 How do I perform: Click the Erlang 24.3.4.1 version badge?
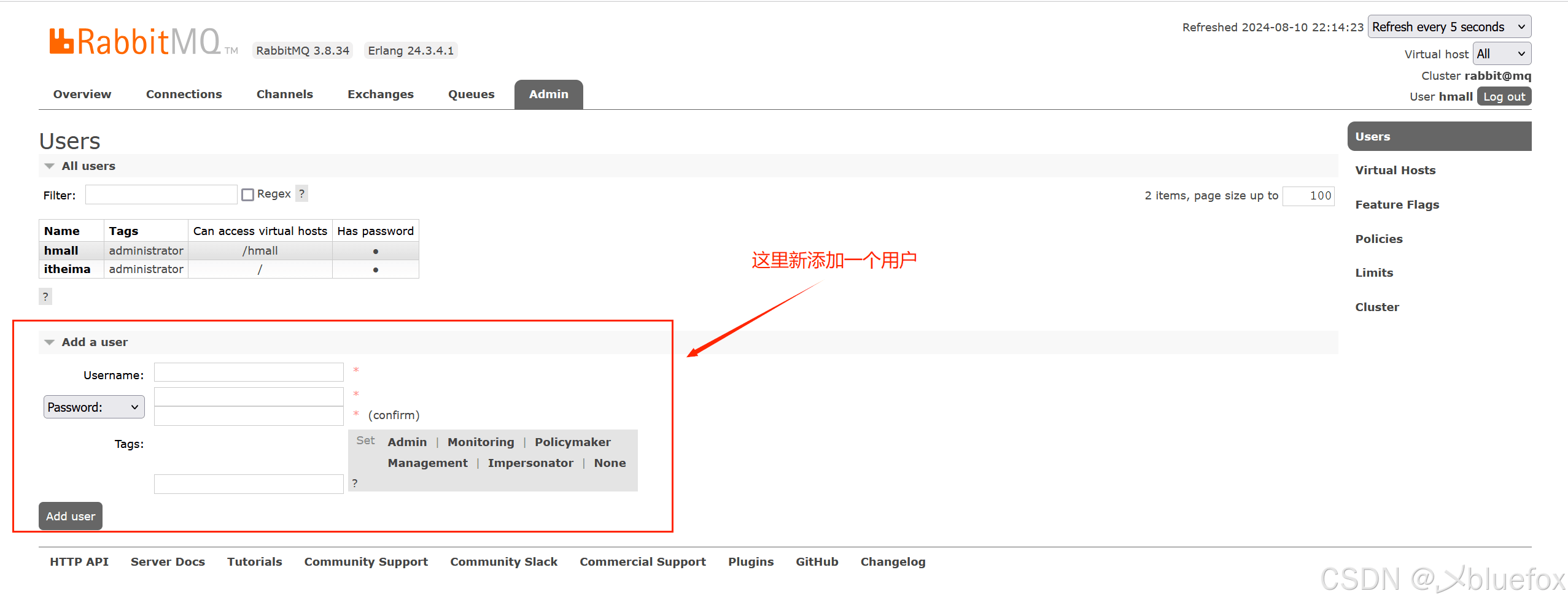pyautogui.click(x=411, y=50)
